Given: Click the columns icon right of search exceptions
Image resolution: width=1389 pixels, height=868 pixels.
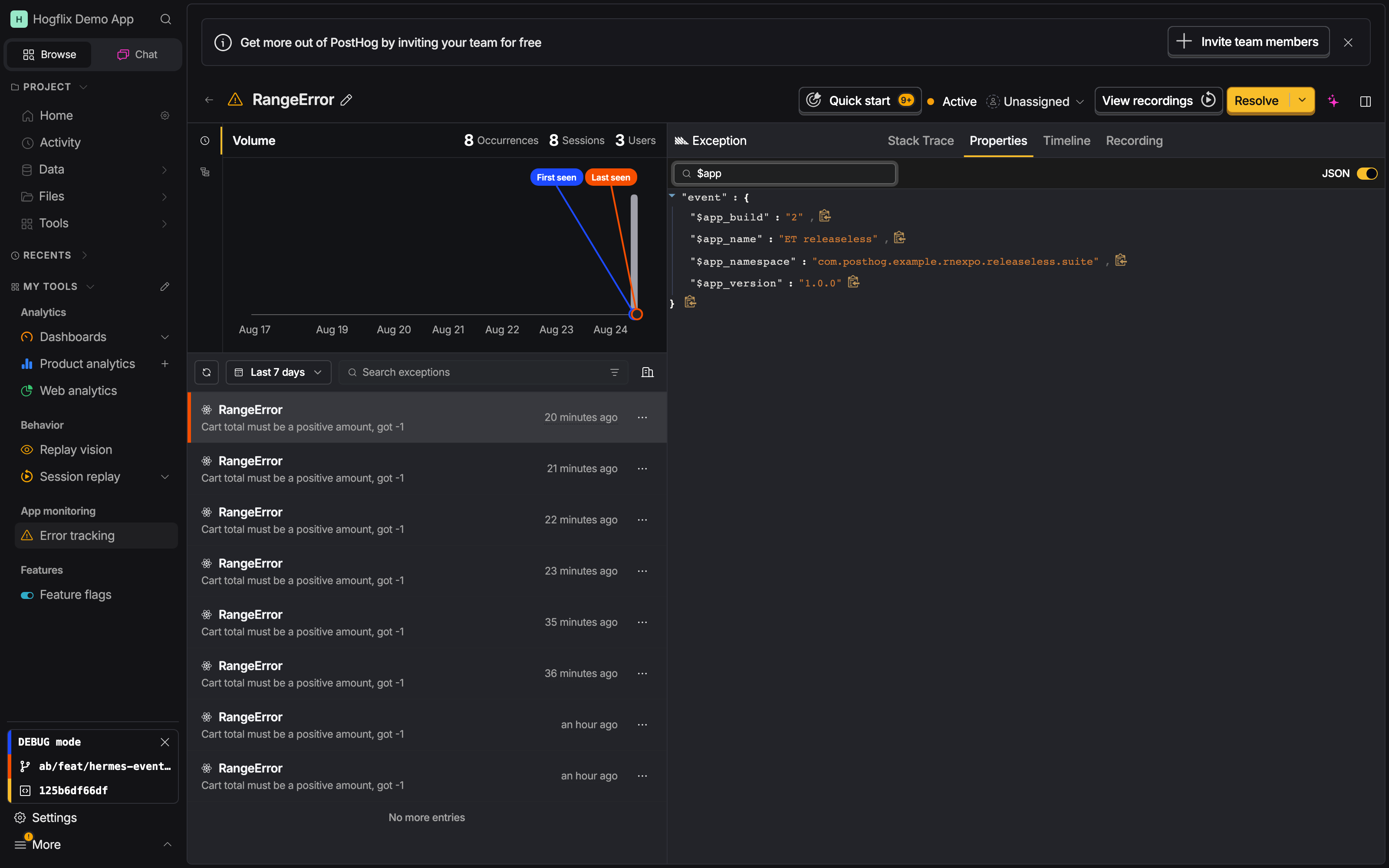Looking at the screenshot, I should [x=648, y=372].
